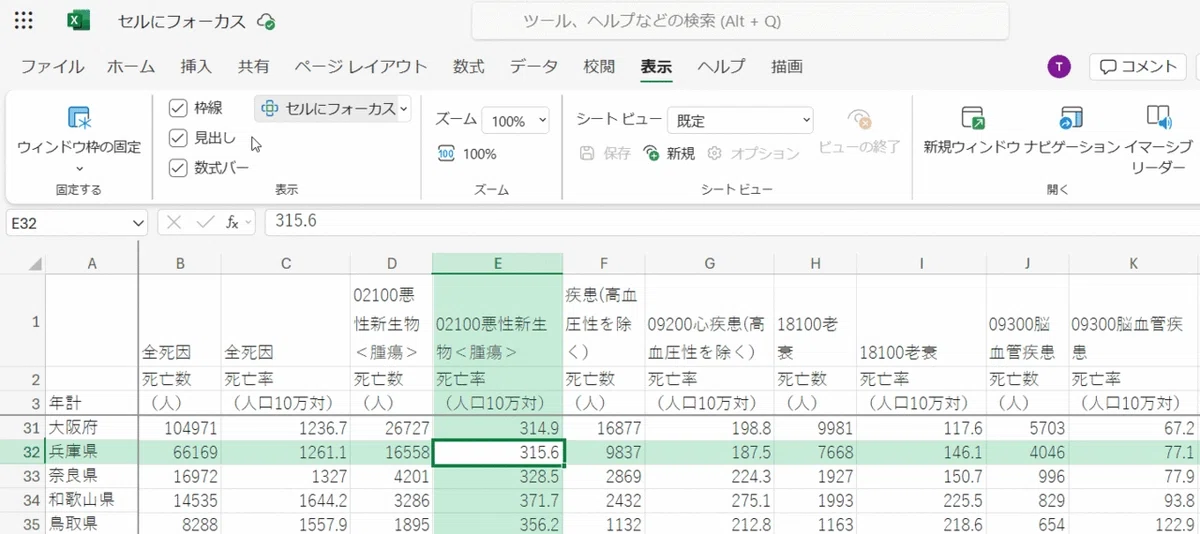Select cell with value 104971

pos(180,428)
